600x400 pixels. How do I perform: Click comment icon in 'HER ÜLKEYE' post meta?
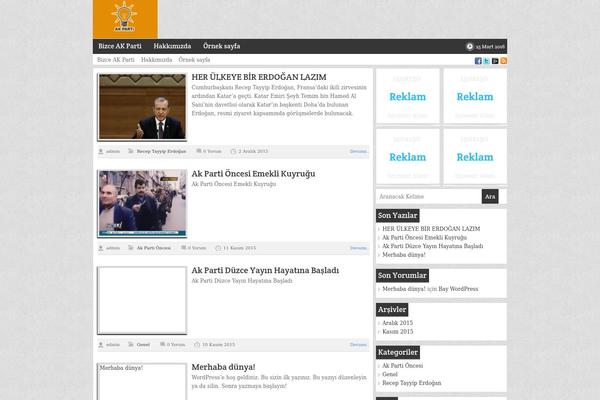pos(199,151)
